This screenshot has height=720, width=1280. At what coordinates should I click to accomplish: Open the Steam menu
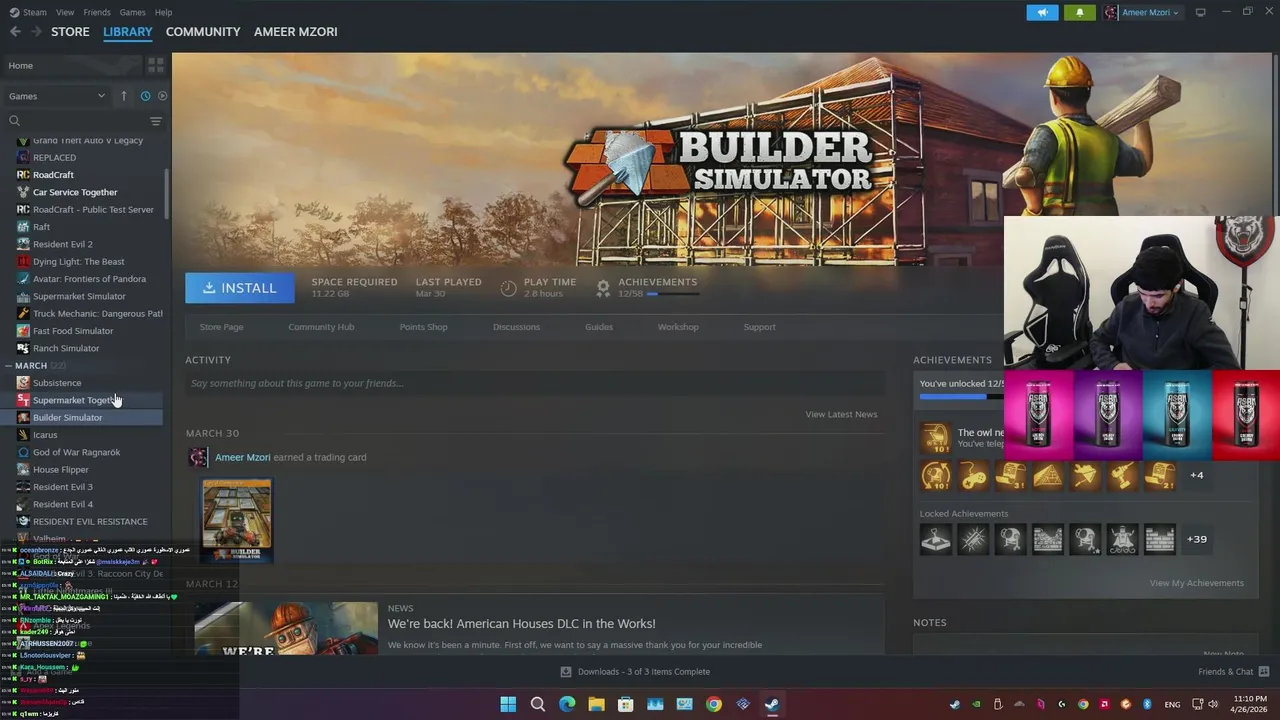tap(29, 12)
